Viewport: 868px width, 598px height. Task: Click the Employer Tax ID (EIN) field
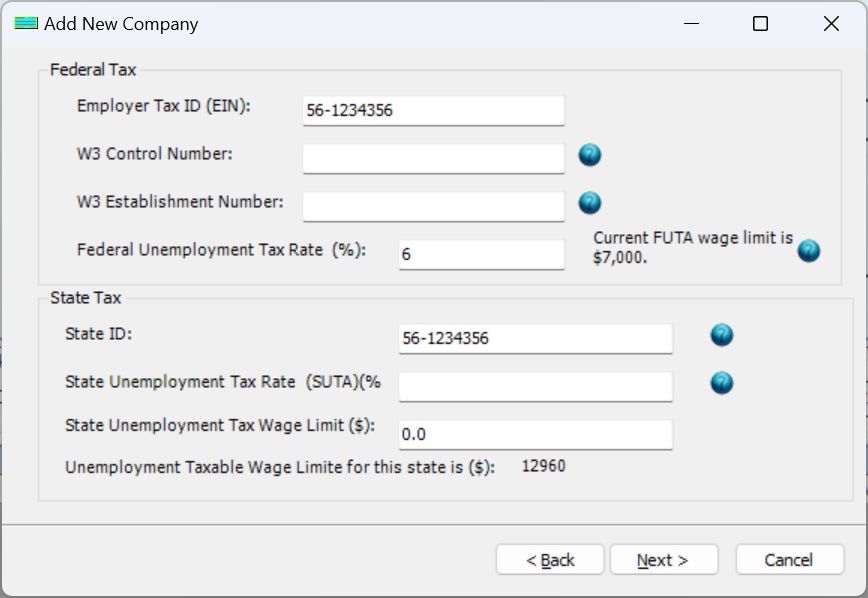click(433, 110)
